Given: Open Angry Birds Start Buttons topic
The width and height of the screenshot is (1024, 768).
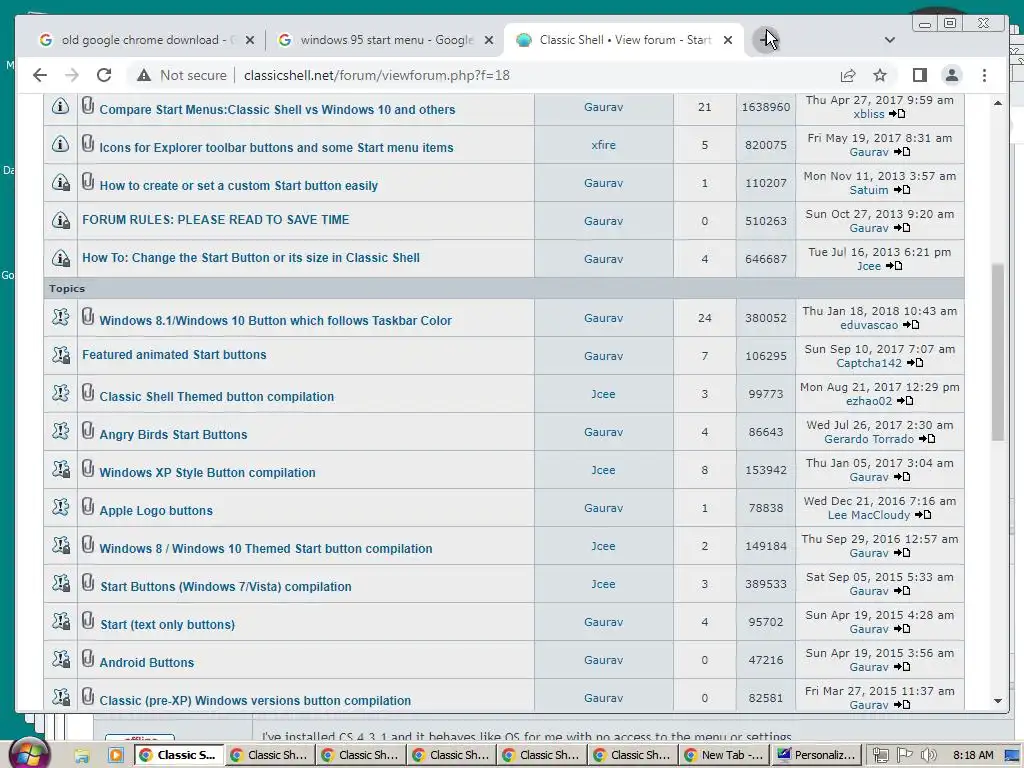Looking at the screenshot, I should pyautogui.click(x=173, y=434).
